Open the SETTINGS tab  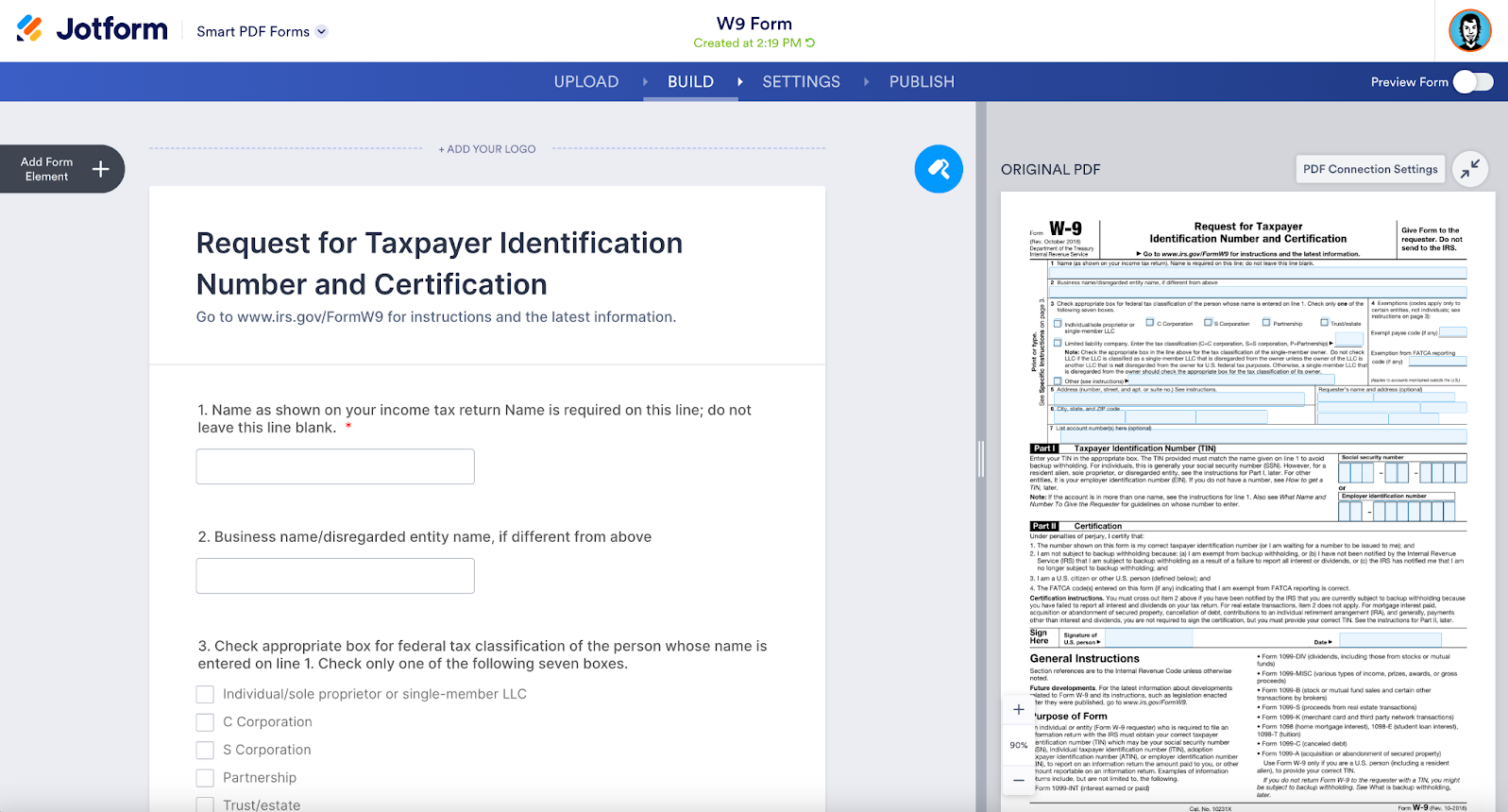tap(801, 82)
